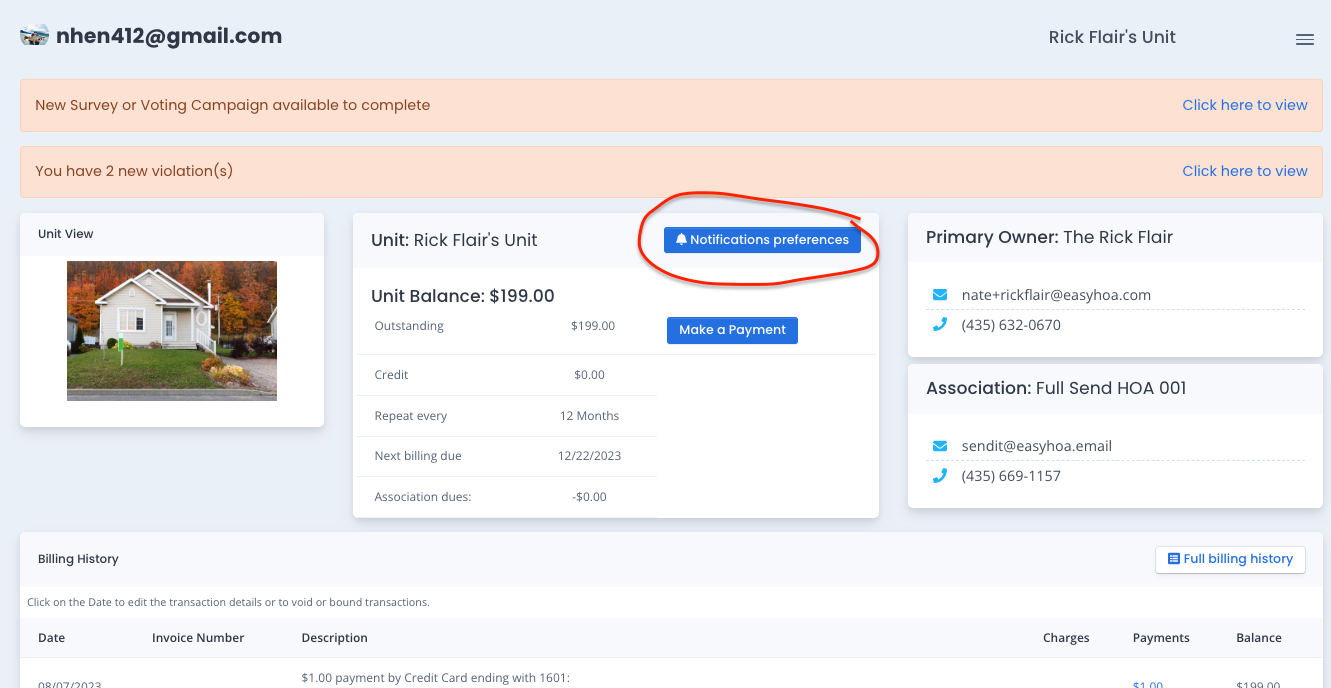
Task: Click the You have 2 new violation(s) message
Action: pyautogui.click(x=134, y=171)
